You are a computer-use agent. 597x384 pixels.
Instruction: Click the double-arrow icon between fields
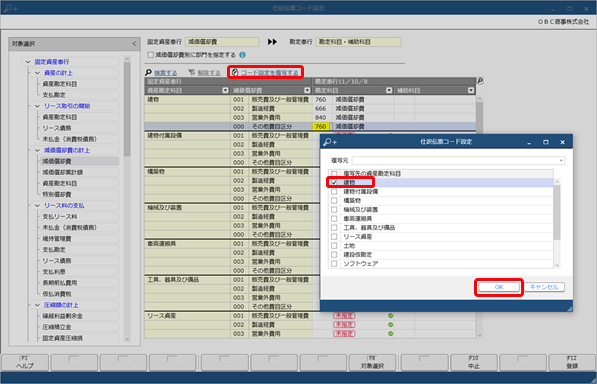tap(272, 42)
